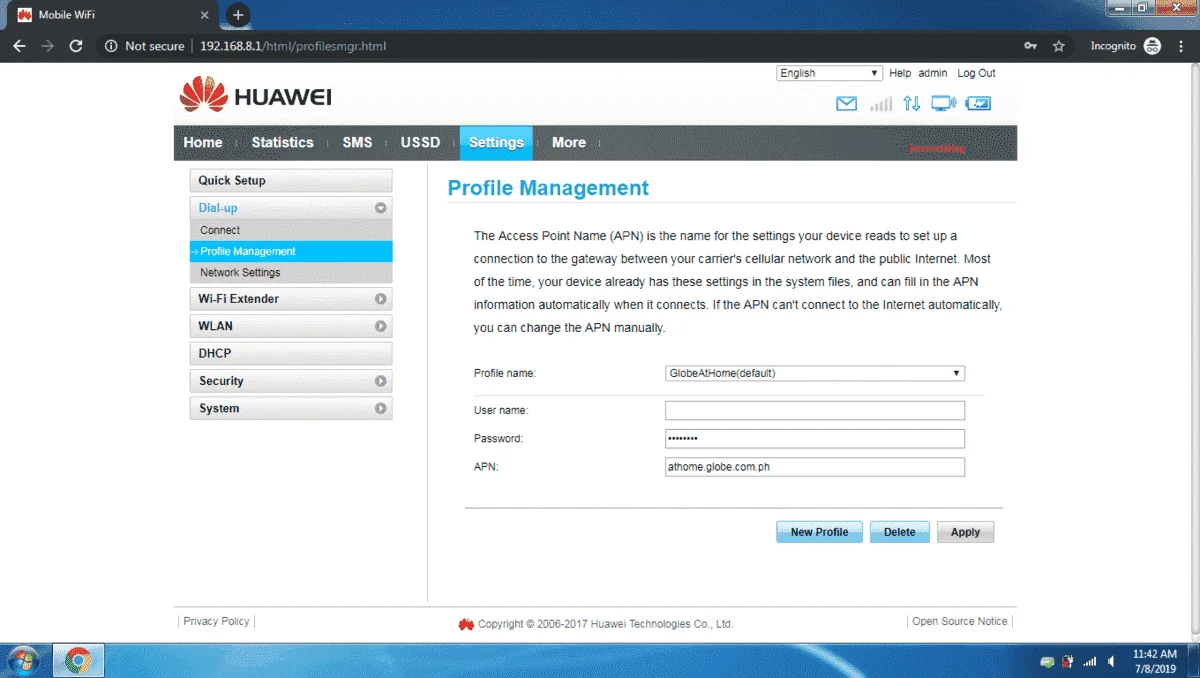Viewport: 1200px width, 678px height.
Task: Click the taskbar clock showing 11:42 AM
Action: [x=1154, y=661]
